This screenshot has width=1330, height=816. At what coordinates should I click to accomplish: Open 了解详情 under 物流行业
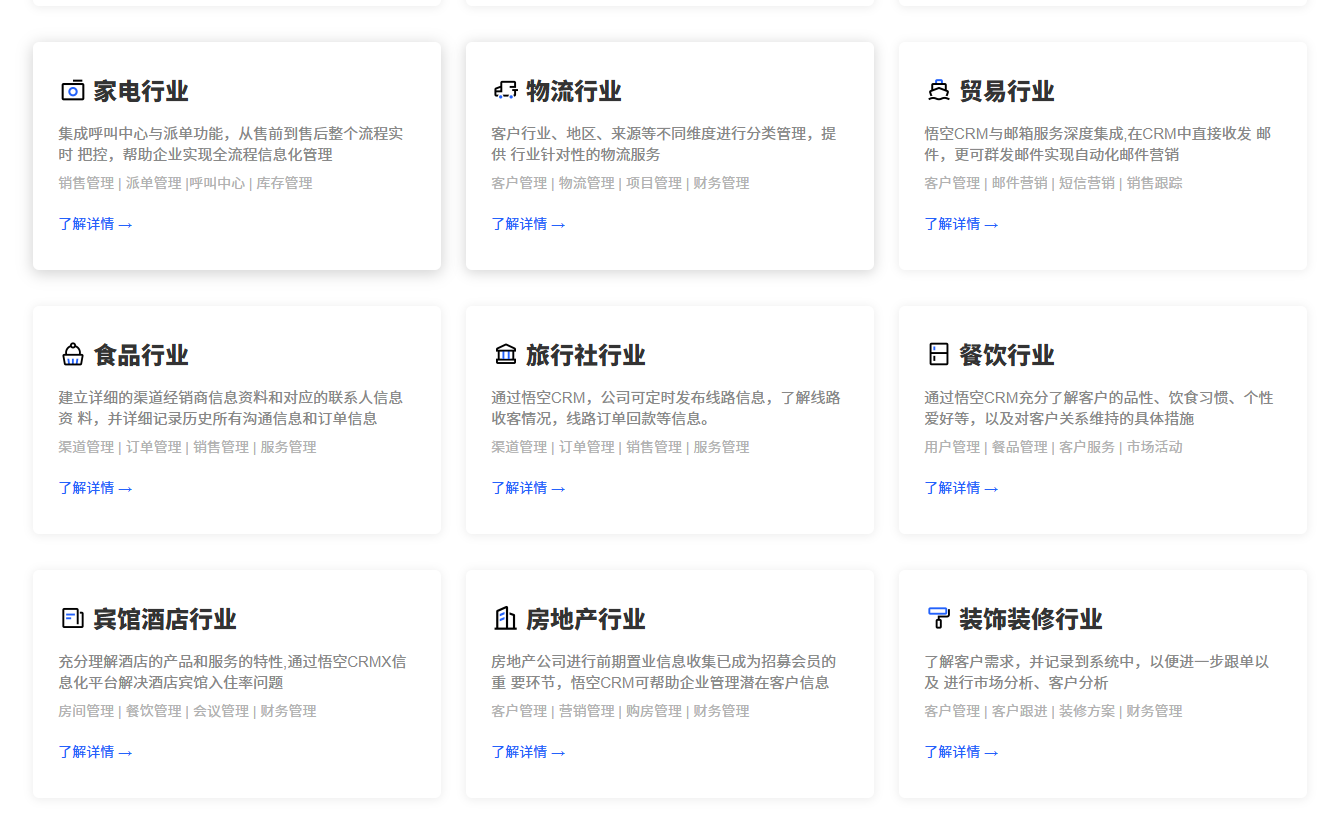click(528, 223)
